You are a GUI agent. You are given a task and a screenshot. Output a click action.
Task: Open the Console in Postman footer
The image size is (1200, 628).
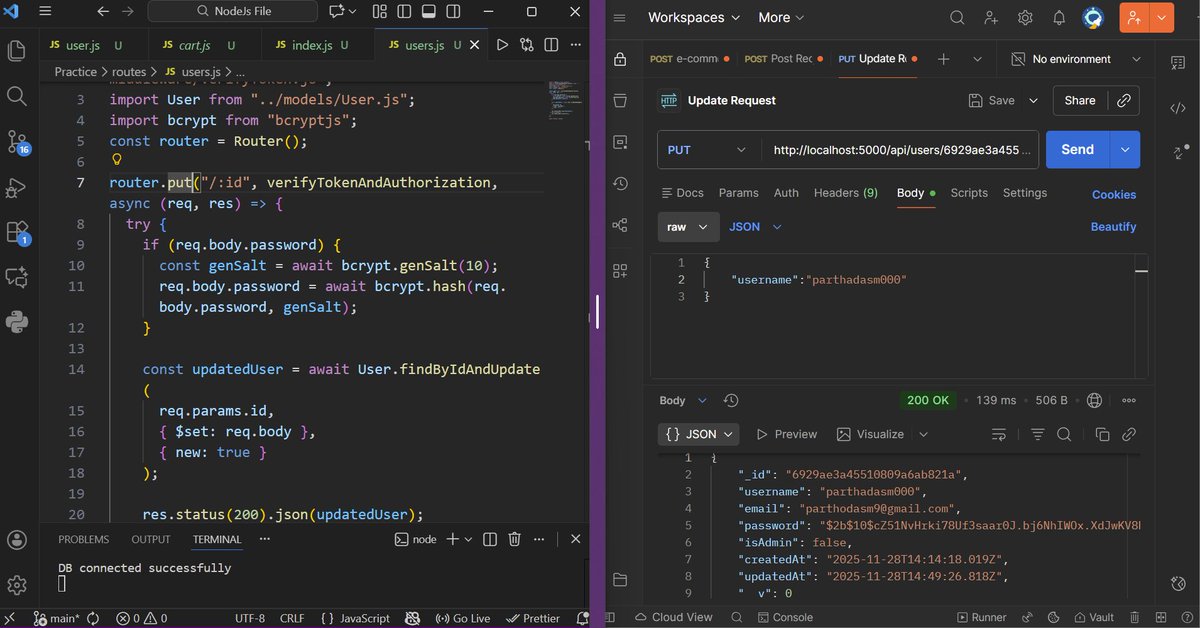[x=783, y=617]
